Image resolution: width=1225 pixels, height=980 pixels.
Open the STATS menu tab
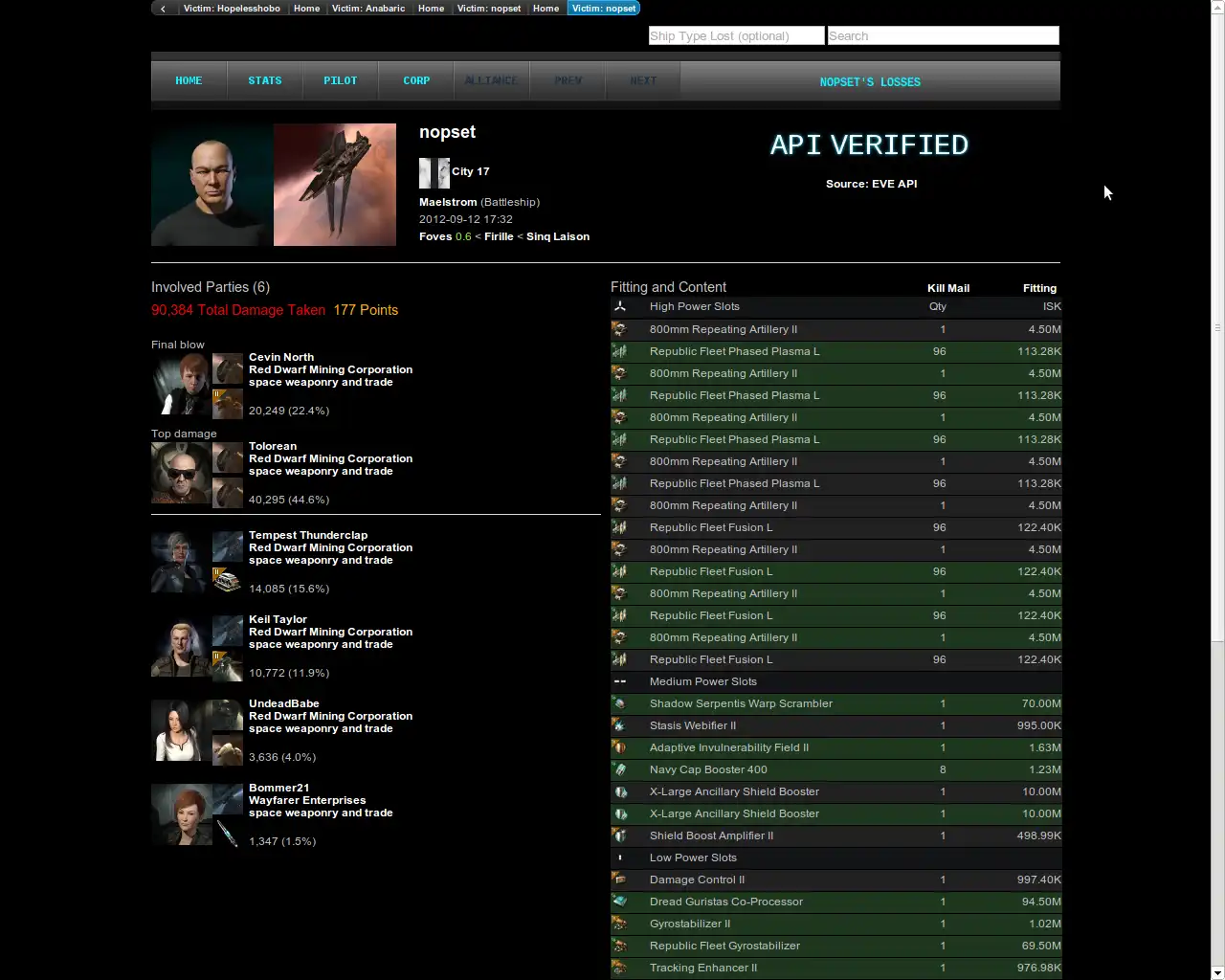pyautogui.click(x=265, y=81)
